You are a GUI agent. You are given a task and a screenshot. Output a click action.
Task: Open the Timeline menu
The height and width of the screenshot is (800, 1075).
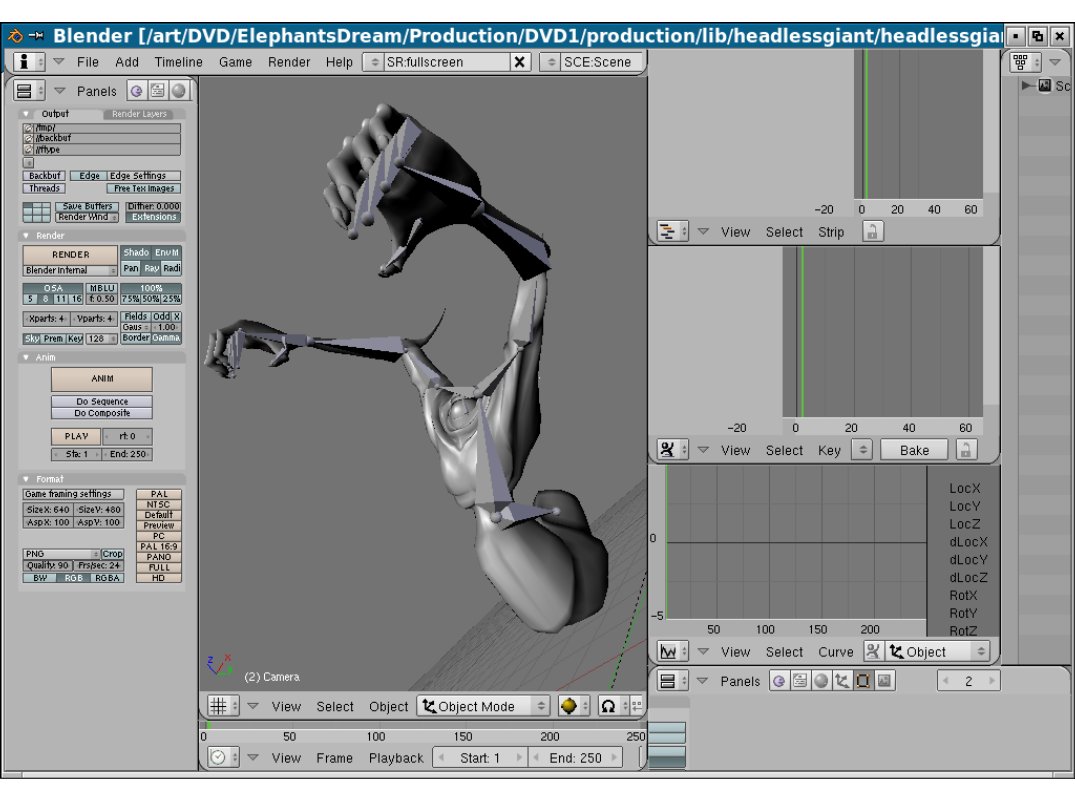pos(178,62)
